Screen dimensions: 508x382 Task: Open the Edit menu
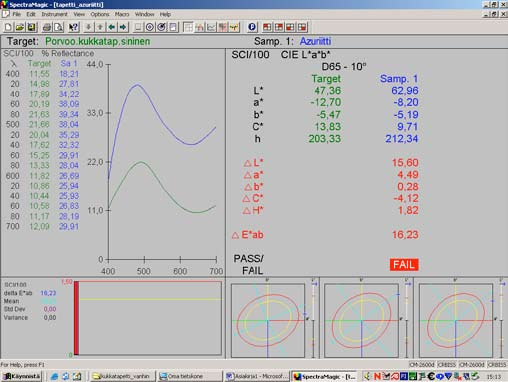click(x=31, y=14)
